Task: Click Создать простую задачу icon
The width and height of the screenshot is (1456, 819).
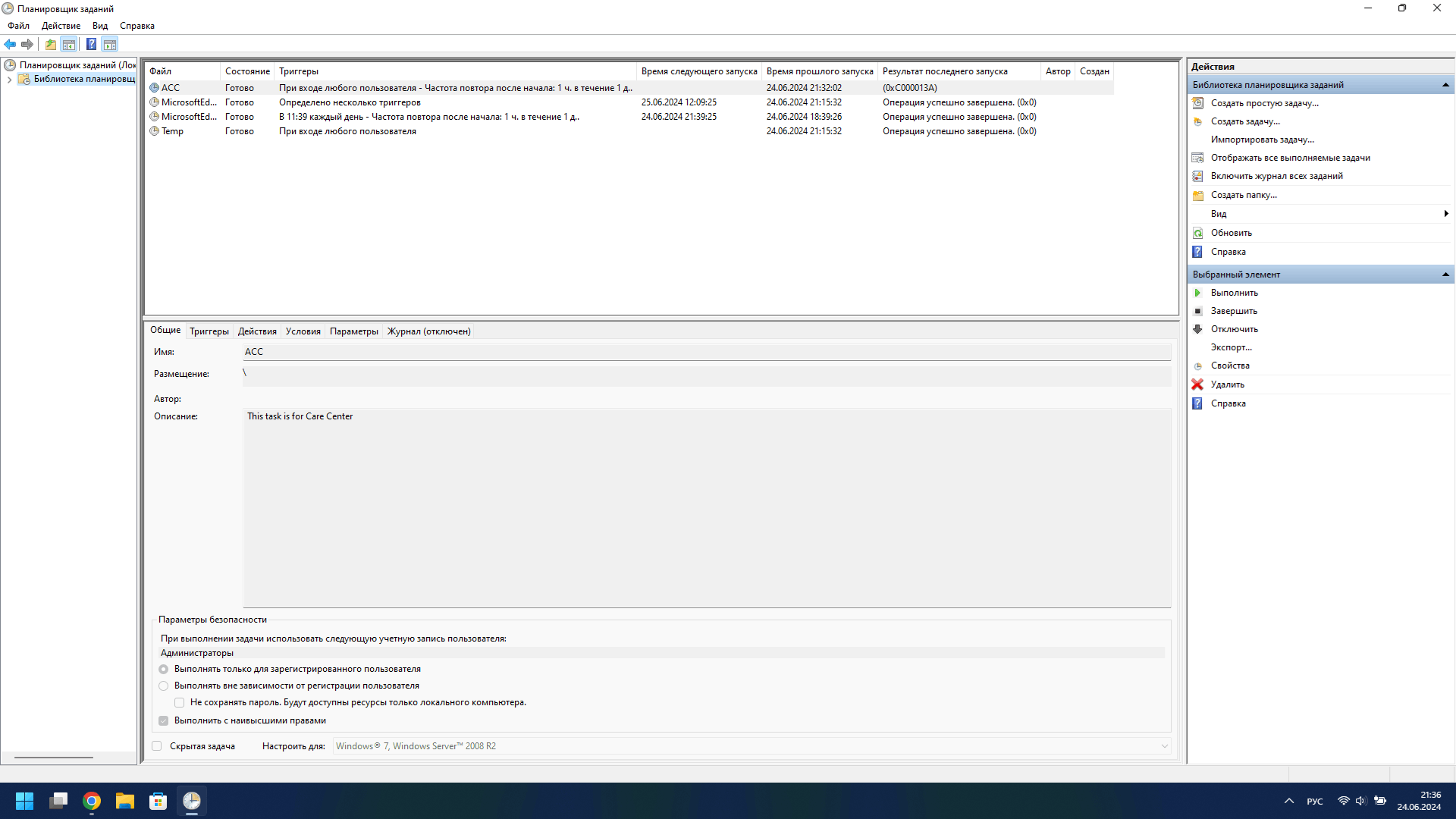Action: point(1197,103)
